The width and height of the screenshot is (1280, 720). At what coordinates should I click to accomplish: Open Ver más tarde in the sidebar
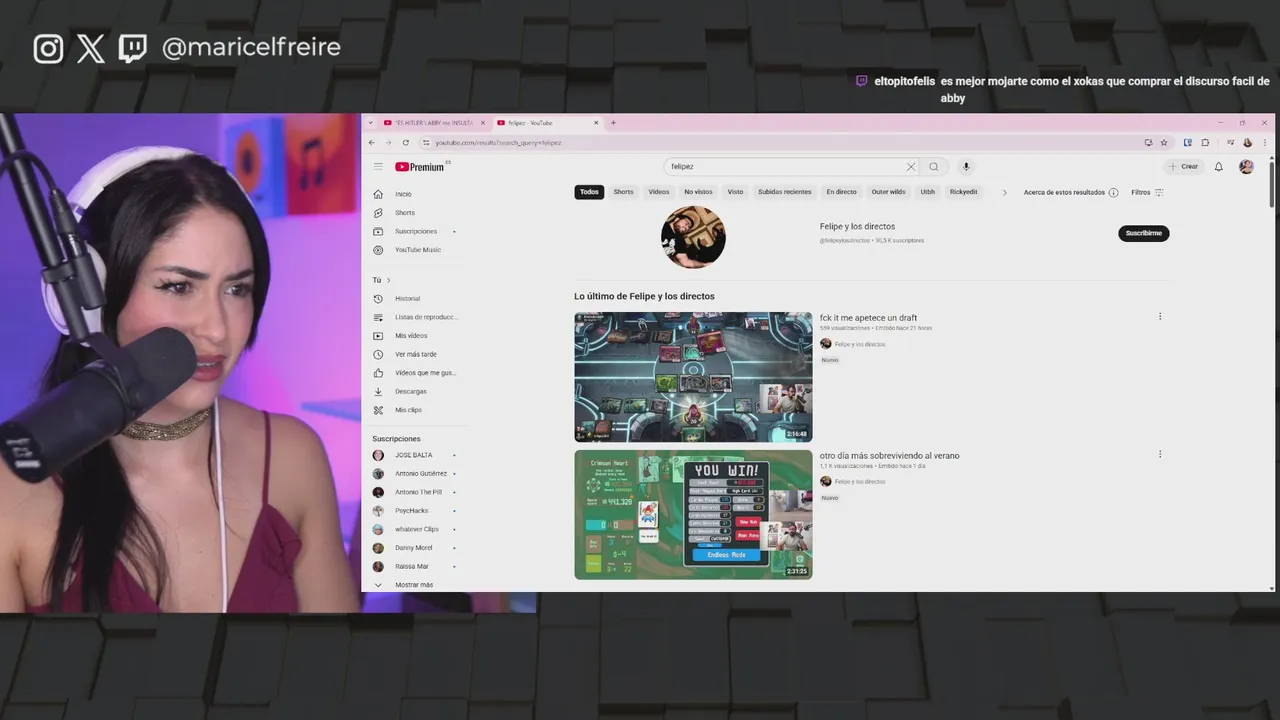click(418, 354)
